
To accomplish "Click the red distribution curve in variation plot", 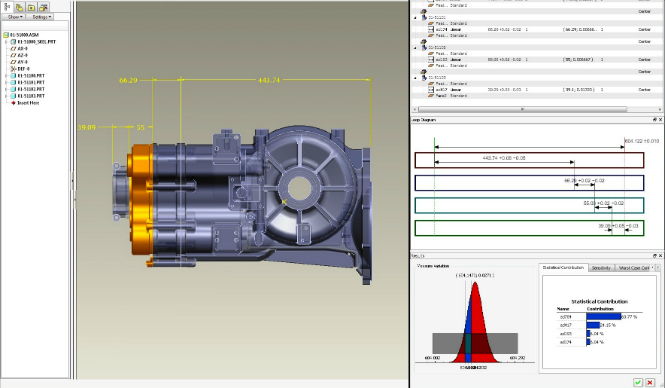I will [x=475, y=322].
